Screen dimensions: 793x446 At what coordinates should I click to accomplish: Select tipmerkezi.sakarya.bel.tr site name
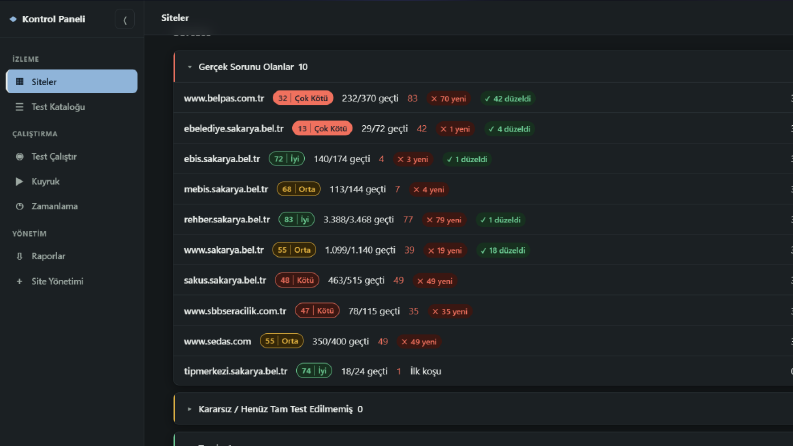(x=236, y=371)
